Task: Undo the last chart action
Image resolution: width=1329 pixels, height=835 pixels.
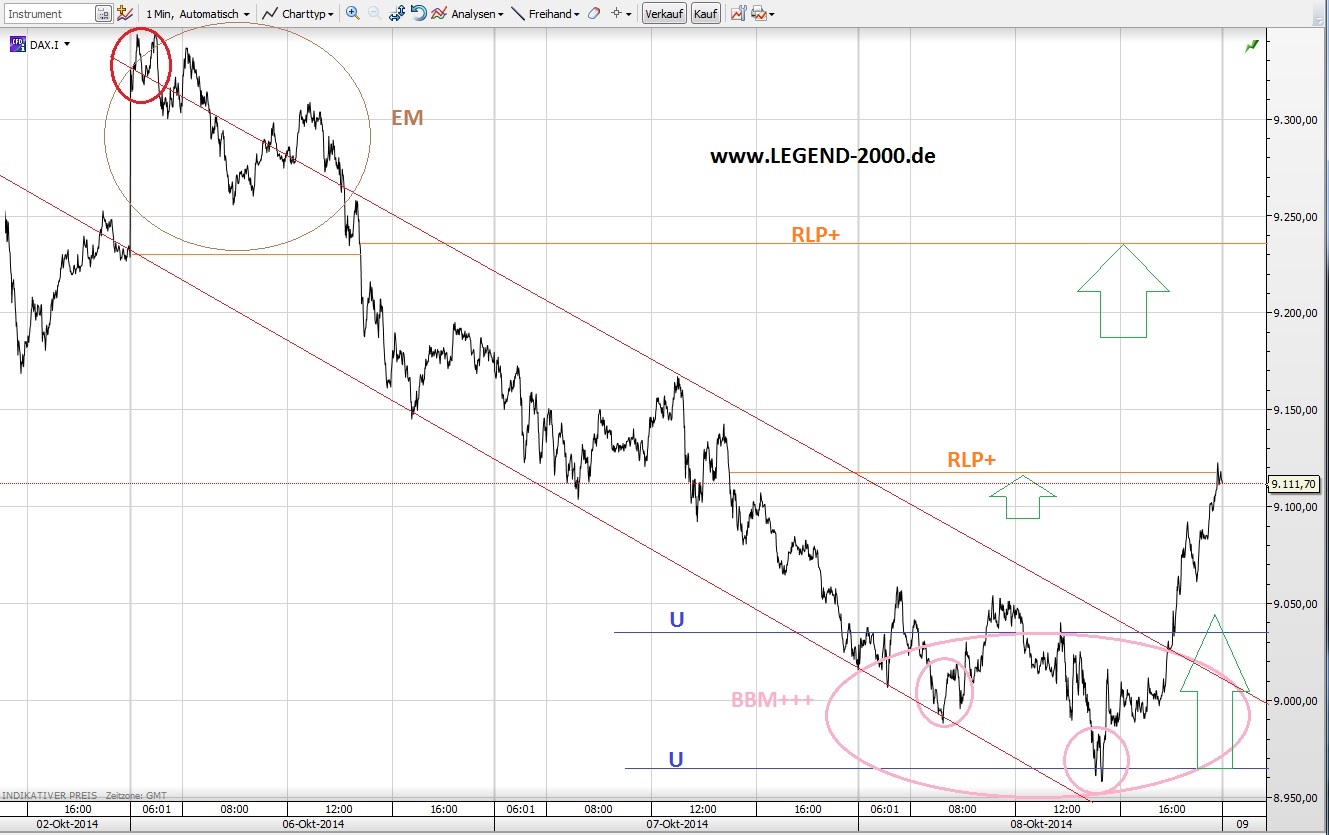Action: pyautogui.click(x=417, y=13)
